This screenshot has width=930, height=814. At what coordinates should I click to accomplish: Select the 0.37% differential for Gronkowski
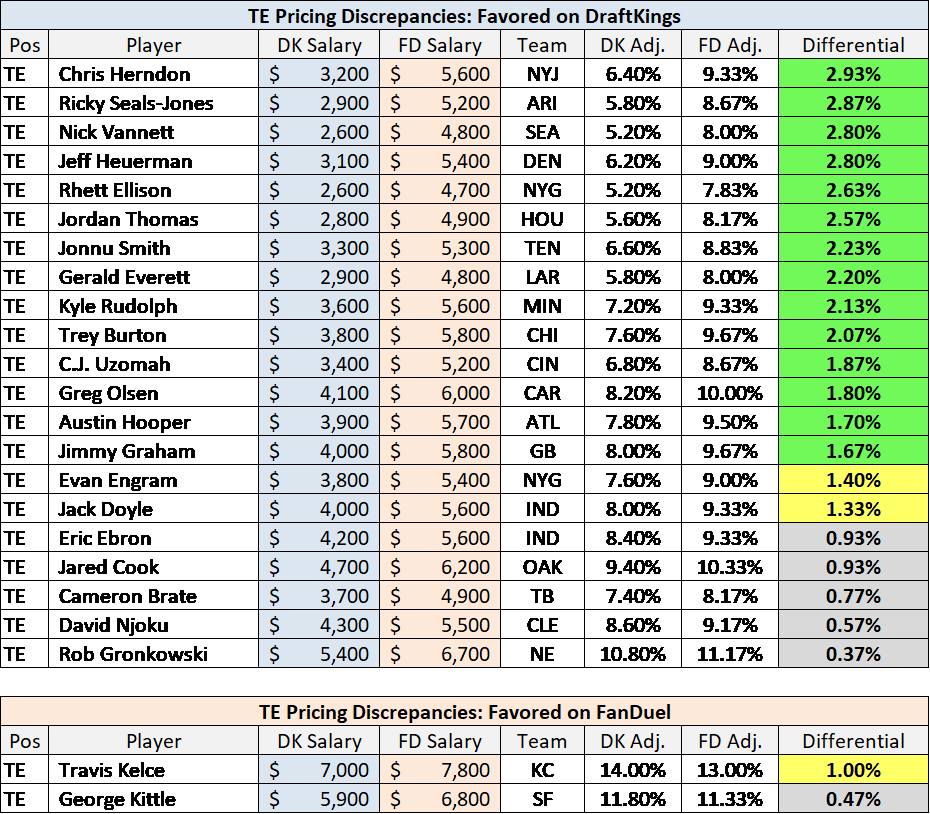853,654
